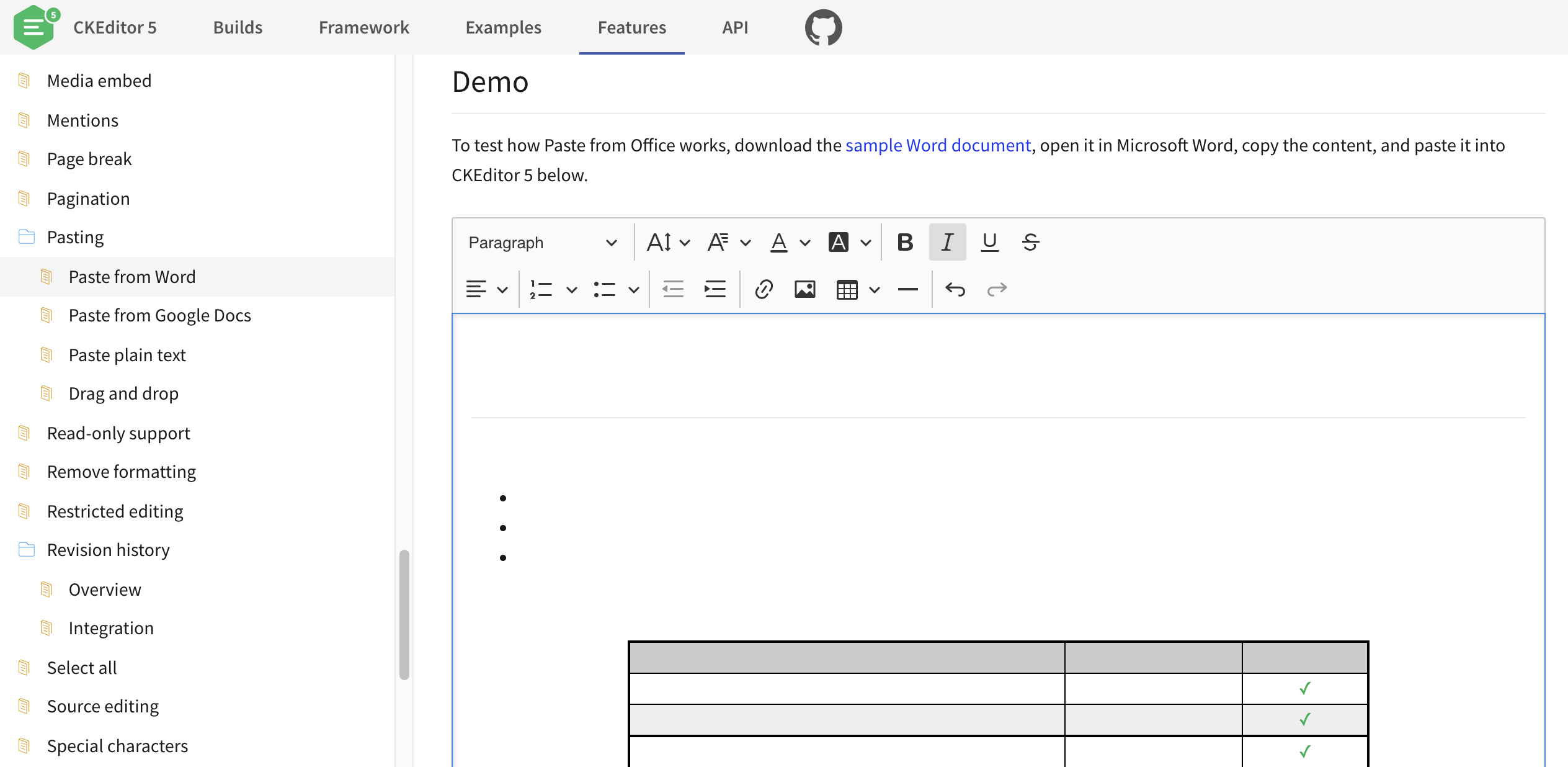
Task: Open Mentions in the sidebar
Action: pos(82,120)
